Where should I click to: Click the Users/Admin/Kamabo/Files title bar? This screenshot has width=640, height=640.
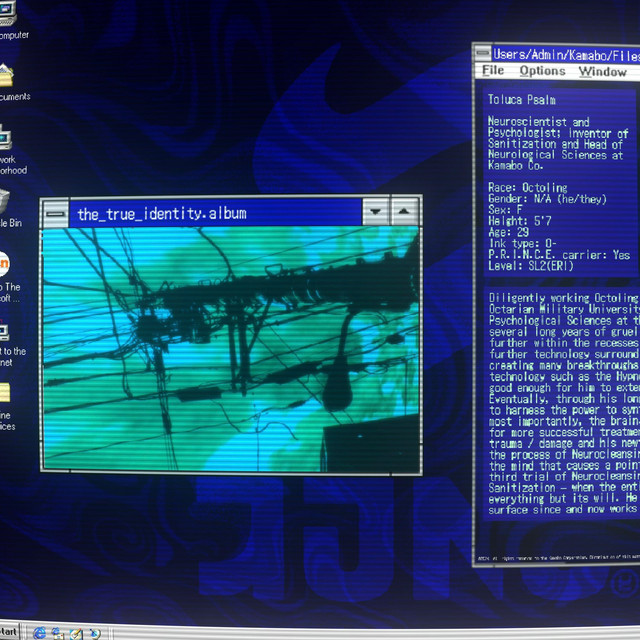coord(566,54)
